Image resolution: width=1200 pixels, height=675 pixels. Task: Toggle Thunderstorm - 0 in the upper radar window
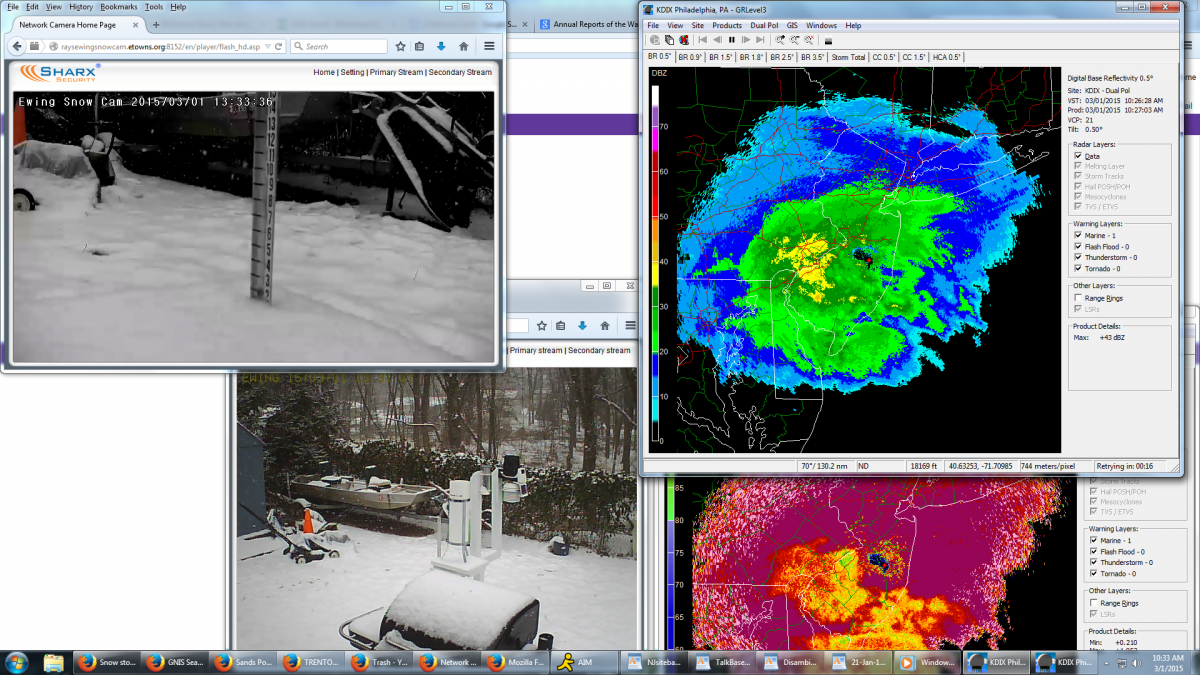click(1078, 257)
